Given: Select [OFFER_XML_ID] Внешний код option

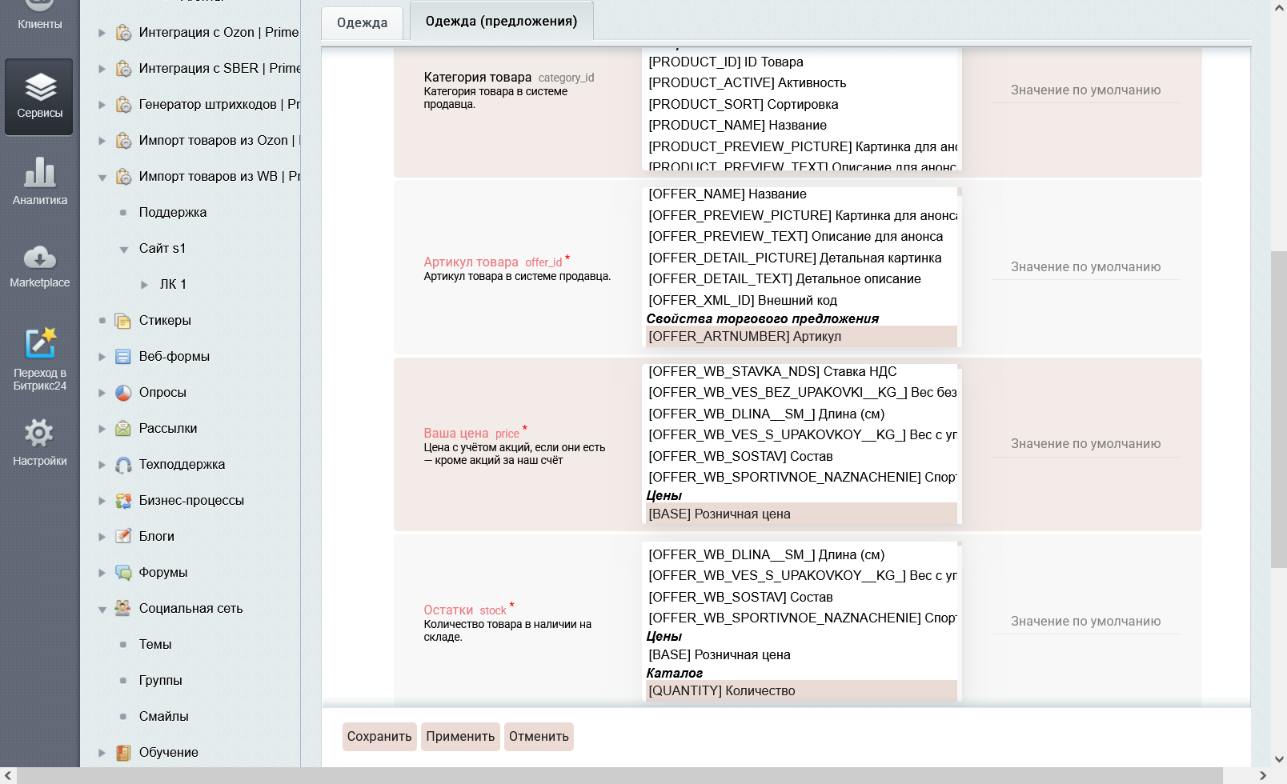Looking at the screenshot, I should pyautogui.click(x=742, y=300).
